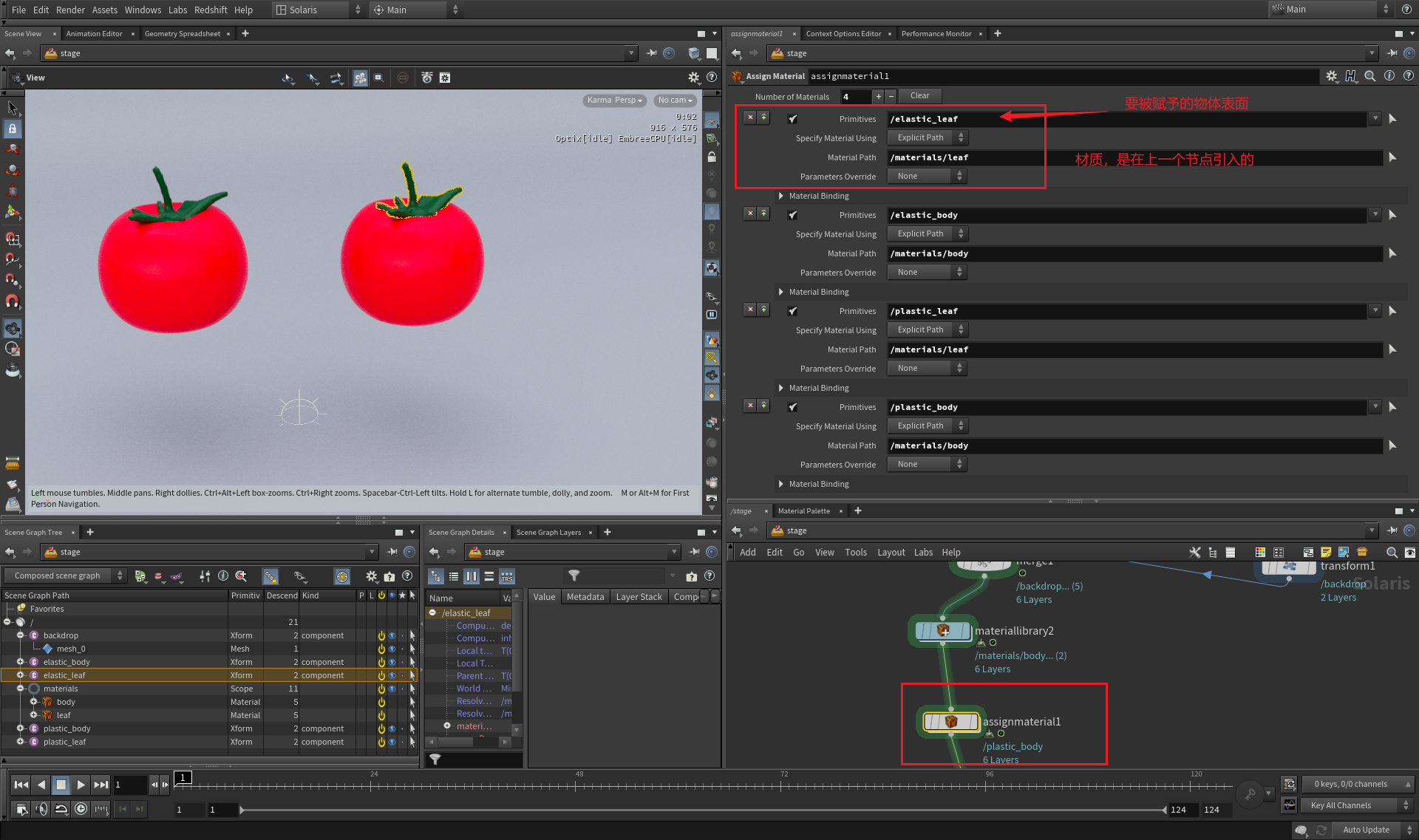The width and height of the screenshot is (1419, 840).
Task: Click the display options gear in viewport toolbar
Action: [693, 78]
